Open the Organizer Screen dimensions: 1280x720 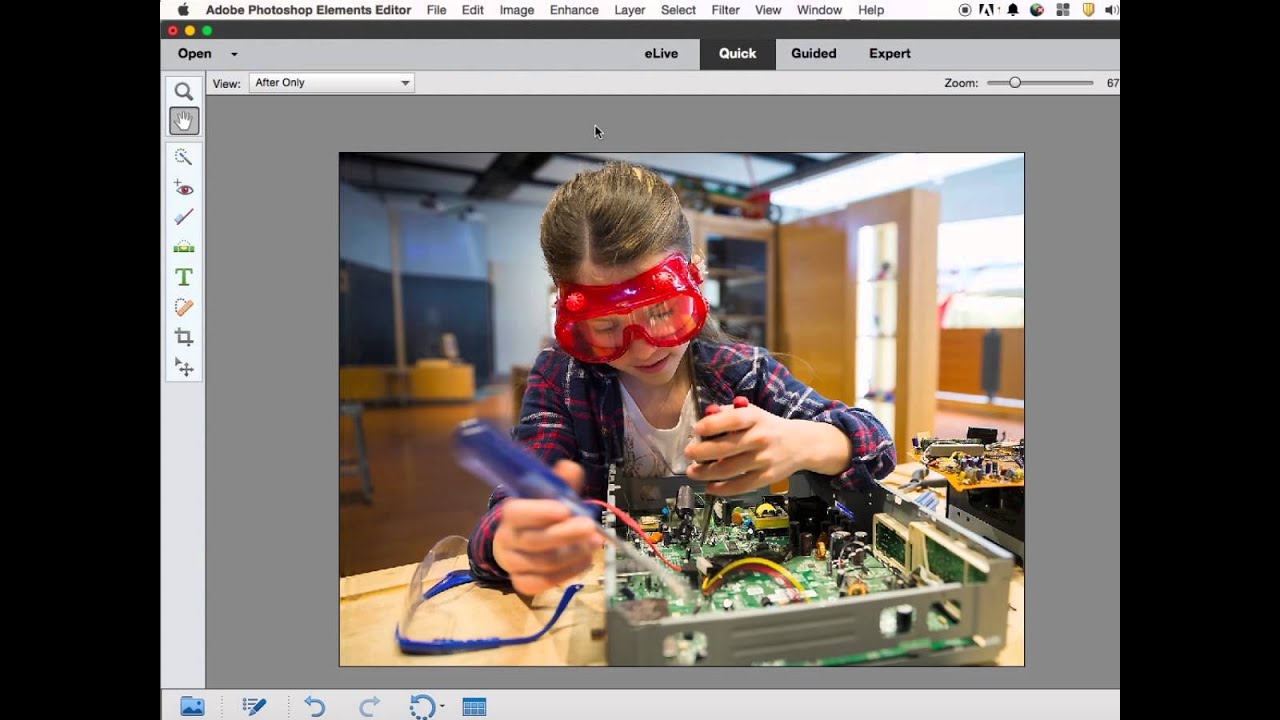tap(474, 706)
